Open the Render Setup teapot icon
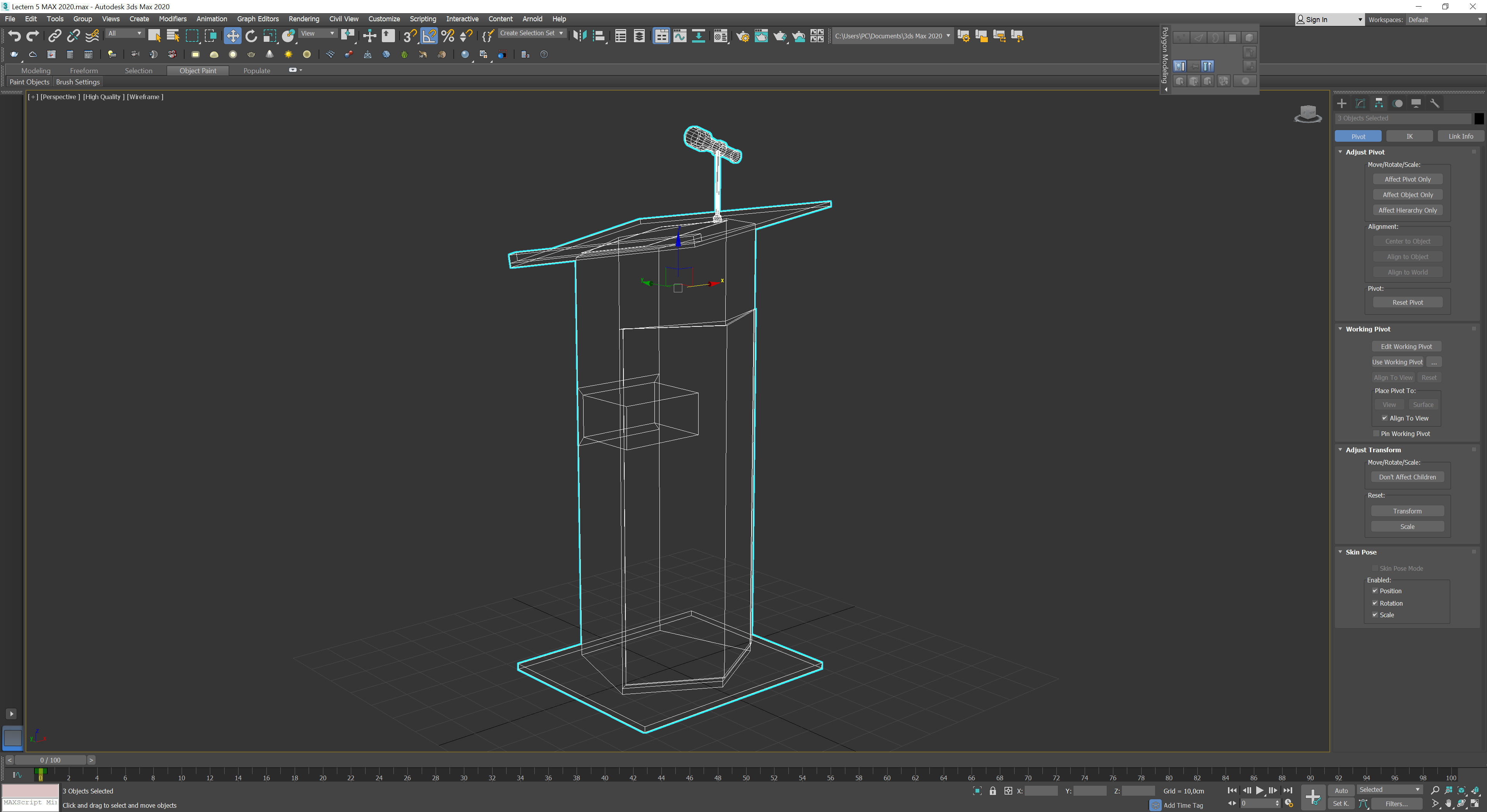The height and width of the screenshot is (812, 1487). [x=742, y=36]
